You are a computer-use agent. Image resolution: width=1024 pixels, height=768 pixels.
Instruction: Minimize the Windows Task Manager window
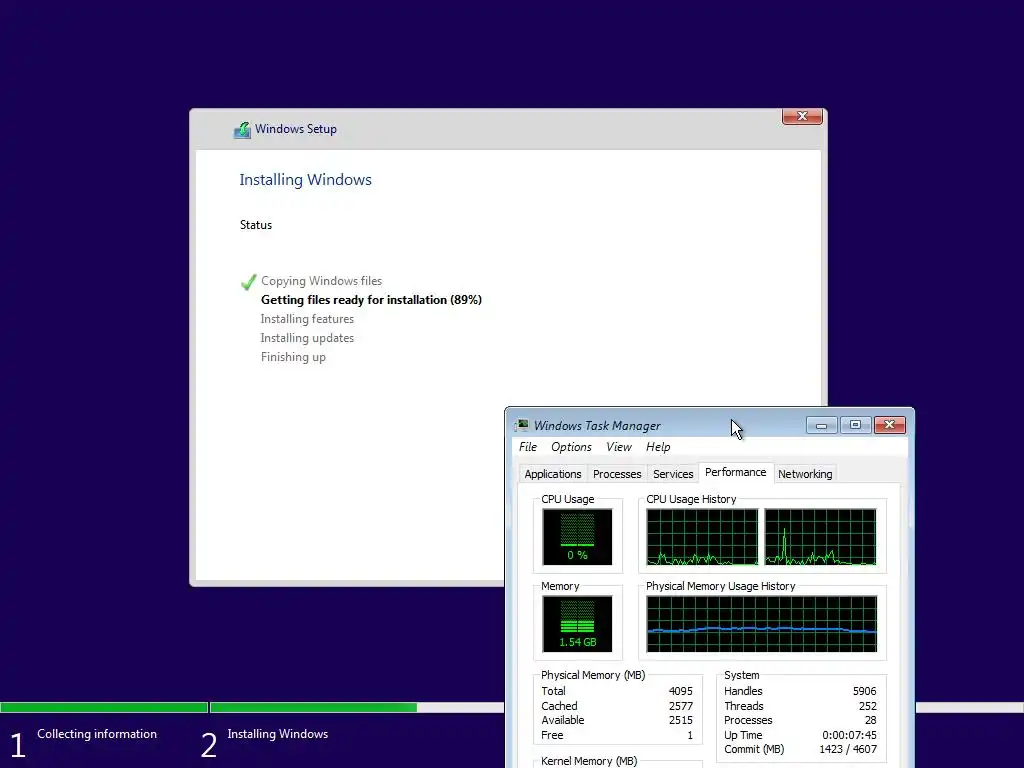(822, 425)
